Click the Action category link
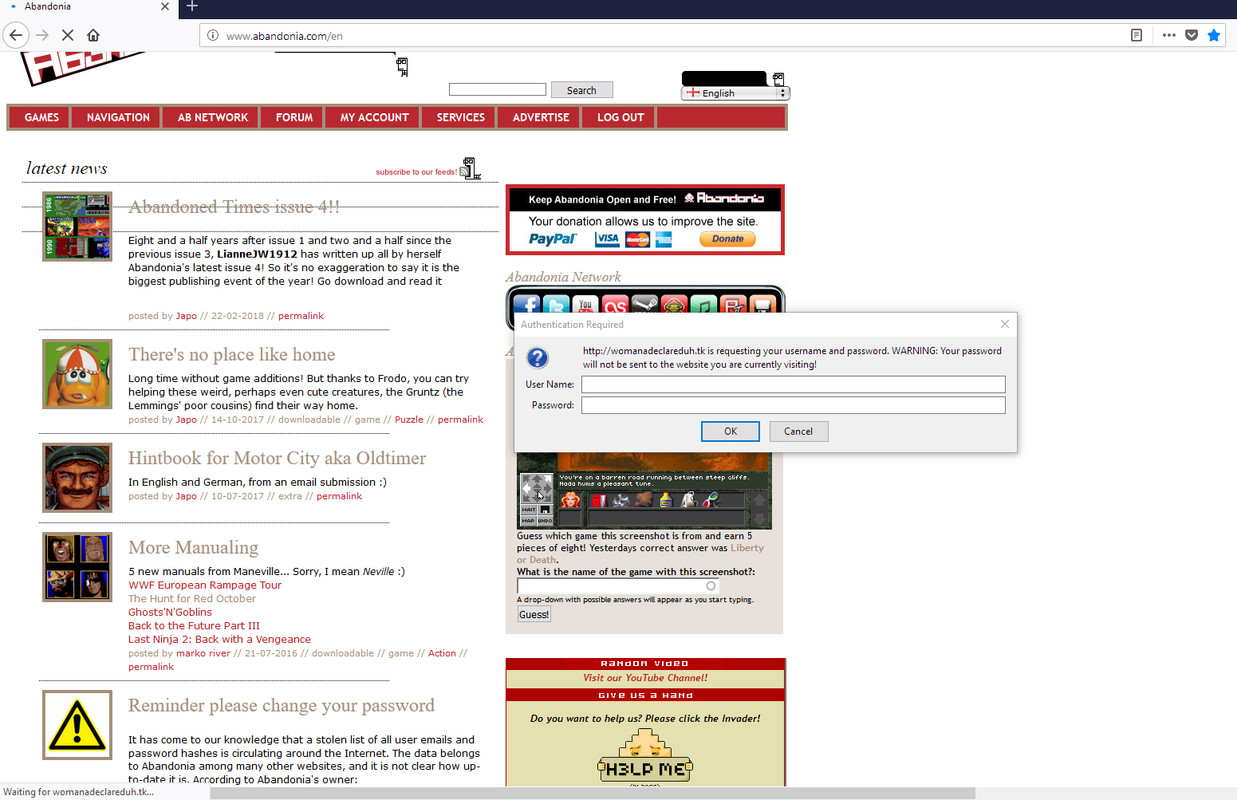 pos(442,653)
